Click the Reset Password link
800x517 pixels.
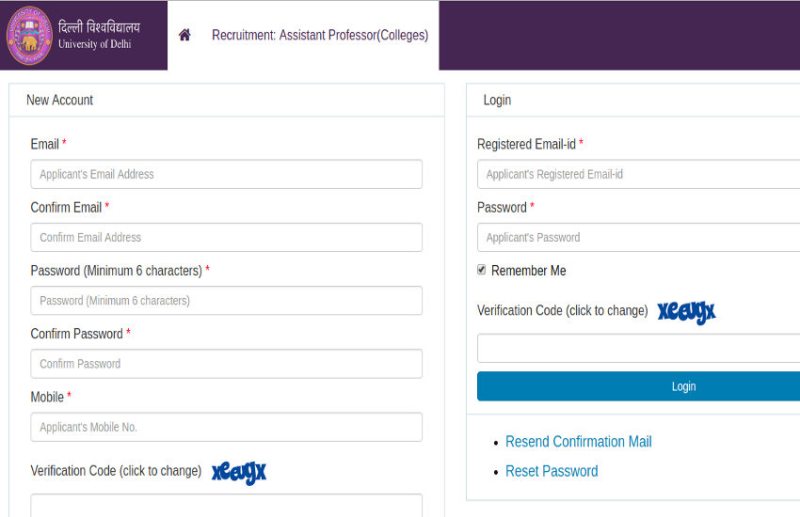pyautogui.click(x=551, y=471)
